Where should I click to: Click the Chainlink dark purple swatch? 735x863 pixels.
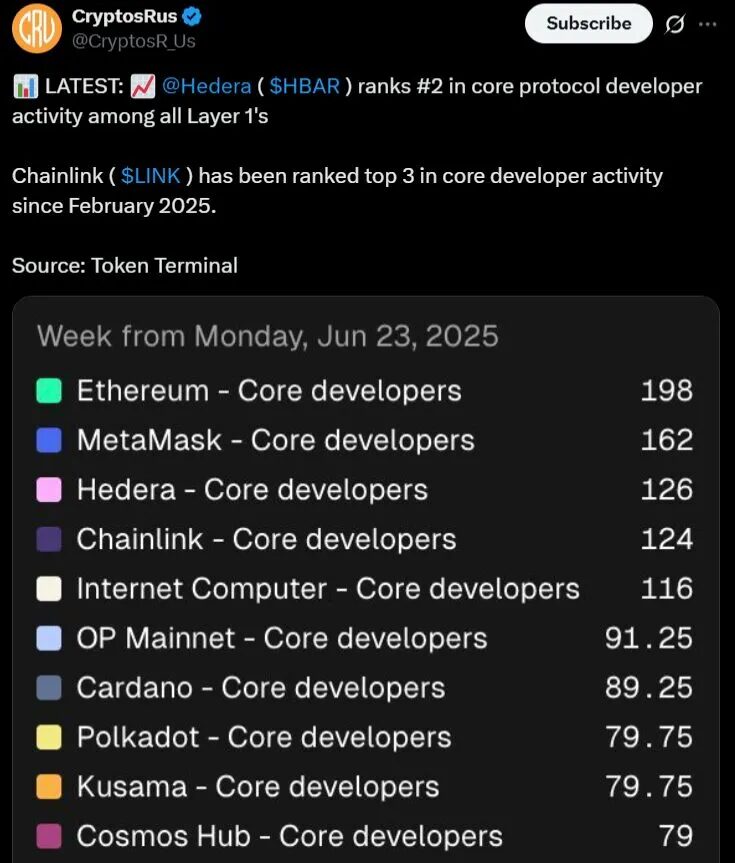click(x=49, y=539)
